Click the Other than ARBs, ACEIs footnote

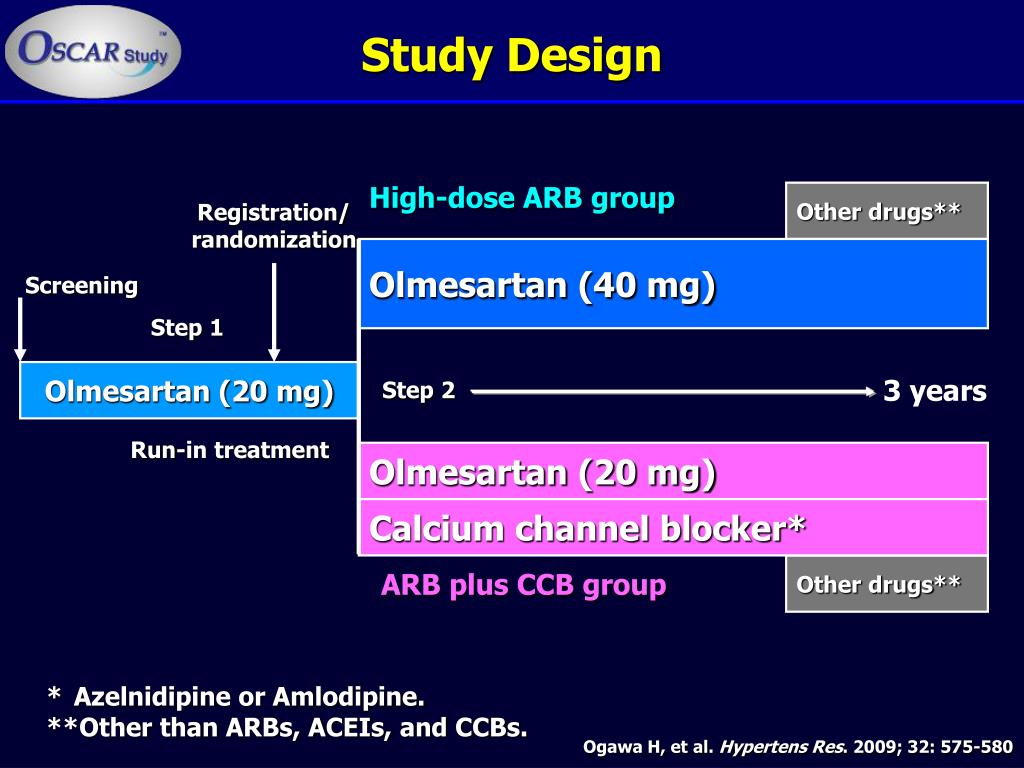pyautogui.click(x=287, y=727)
